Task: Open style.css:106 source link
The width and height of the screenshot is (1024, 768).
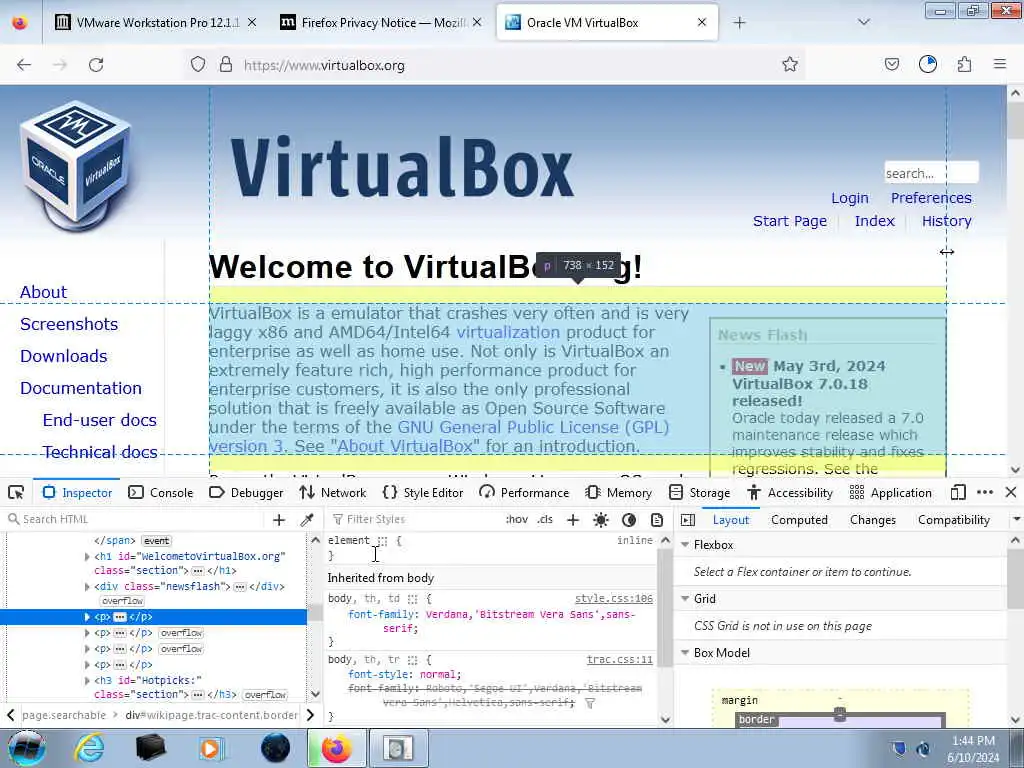Action: point(613,598)
